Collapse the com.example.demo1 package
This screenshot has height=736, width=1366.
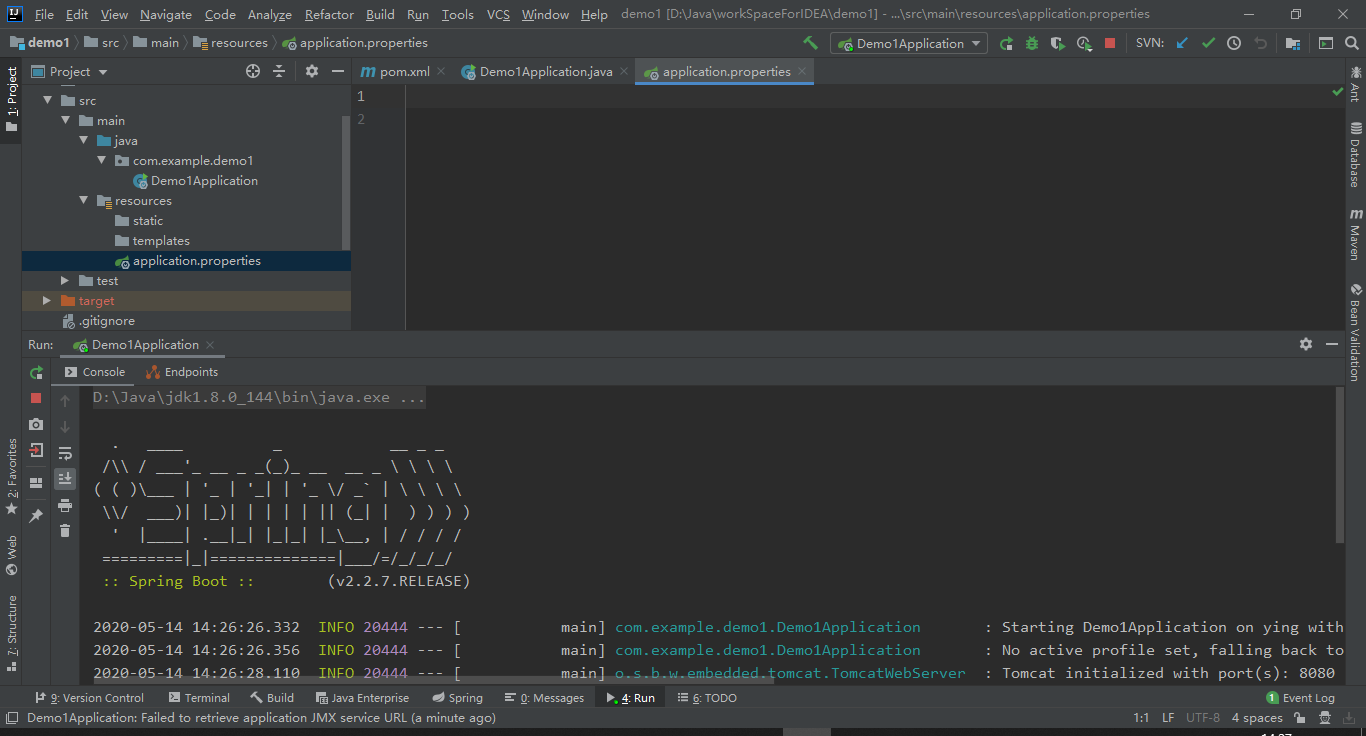pyautogui.click(x=102, y=161)
